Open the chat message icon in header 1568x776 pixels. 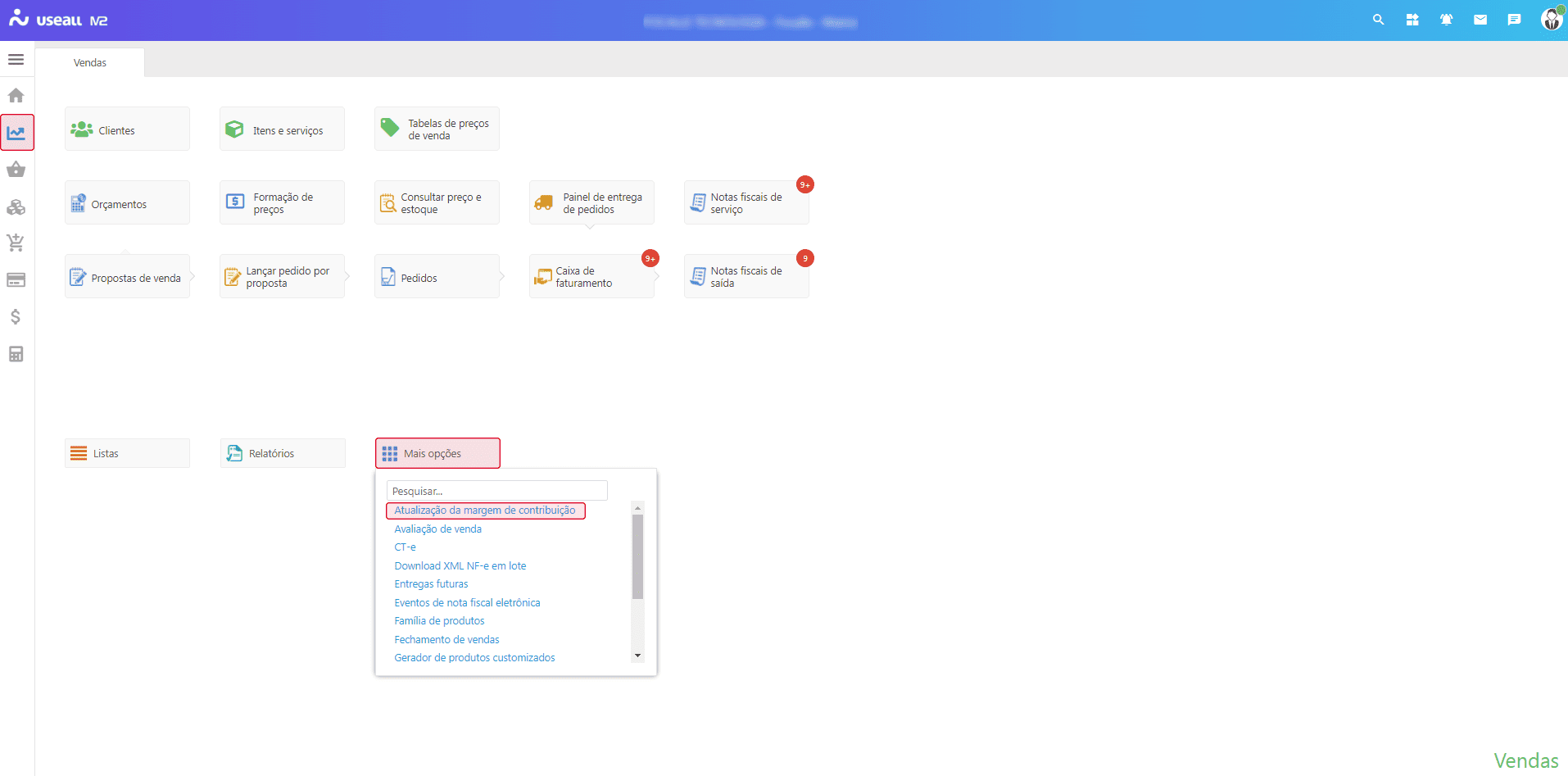coord(1514,20)
